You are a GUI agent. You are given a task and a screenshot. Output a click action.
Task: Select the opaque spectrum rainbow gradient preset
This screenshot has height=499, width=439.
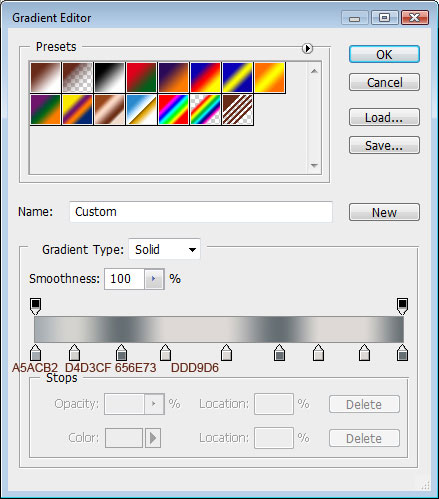click(x=173, y=110)
